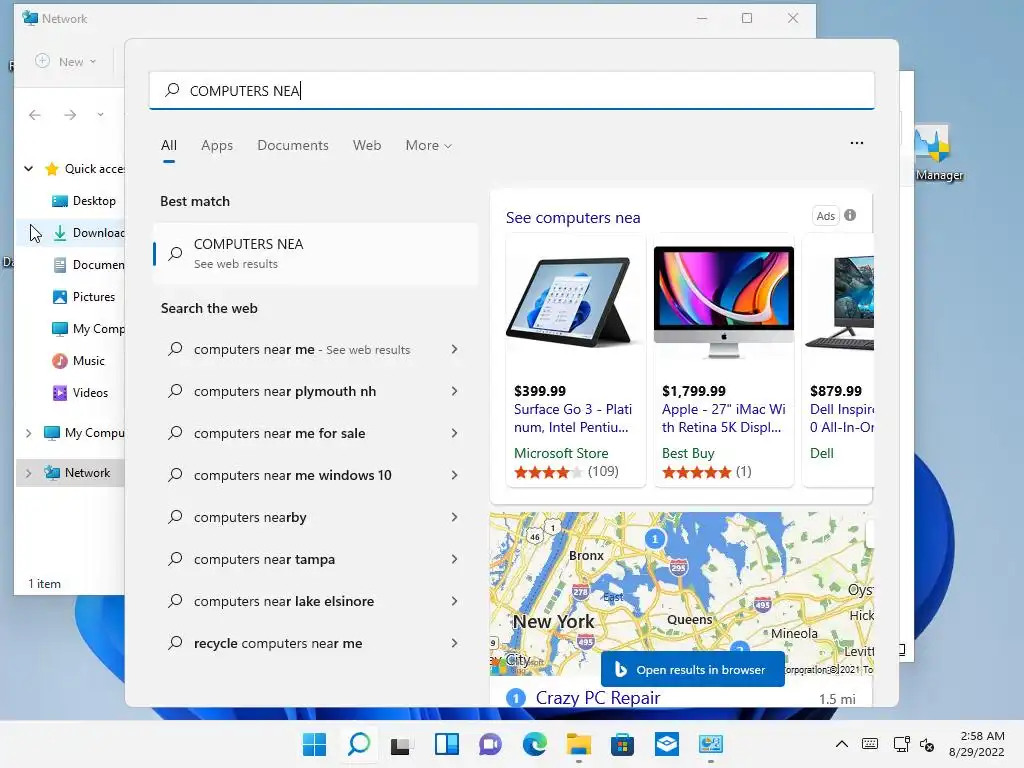Viewport: 1024px width, 768px height.
Task: Open Desktop in Quick access
Action: click(94, 200)
